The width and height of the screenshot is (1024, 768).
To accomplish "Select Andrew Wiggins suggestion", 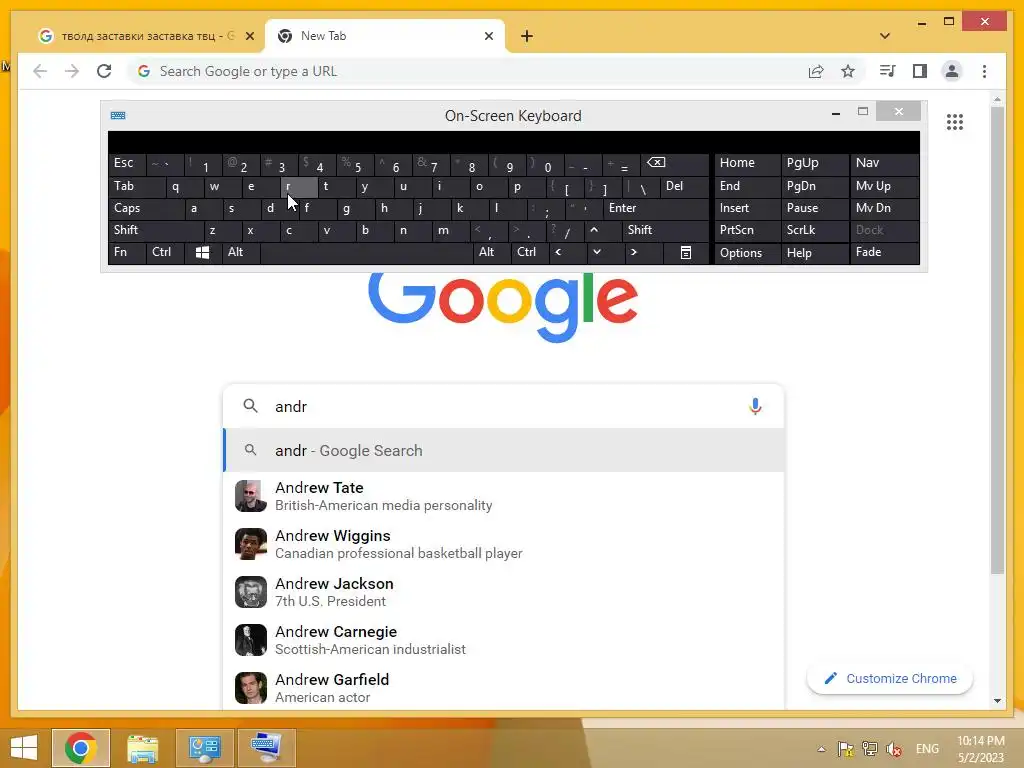I will click(503, 544).
